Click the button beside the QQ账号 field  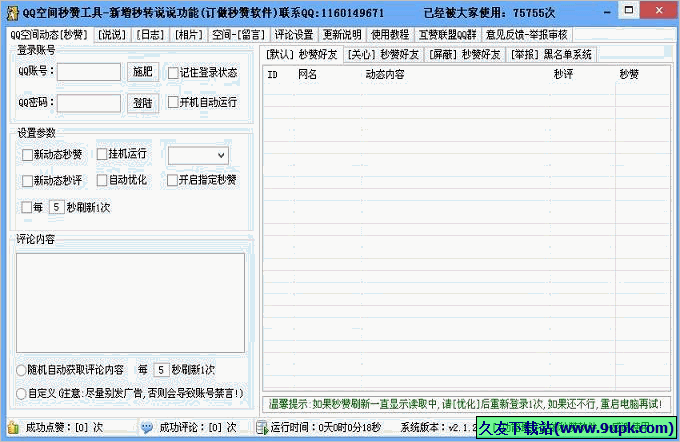(143, 72)
